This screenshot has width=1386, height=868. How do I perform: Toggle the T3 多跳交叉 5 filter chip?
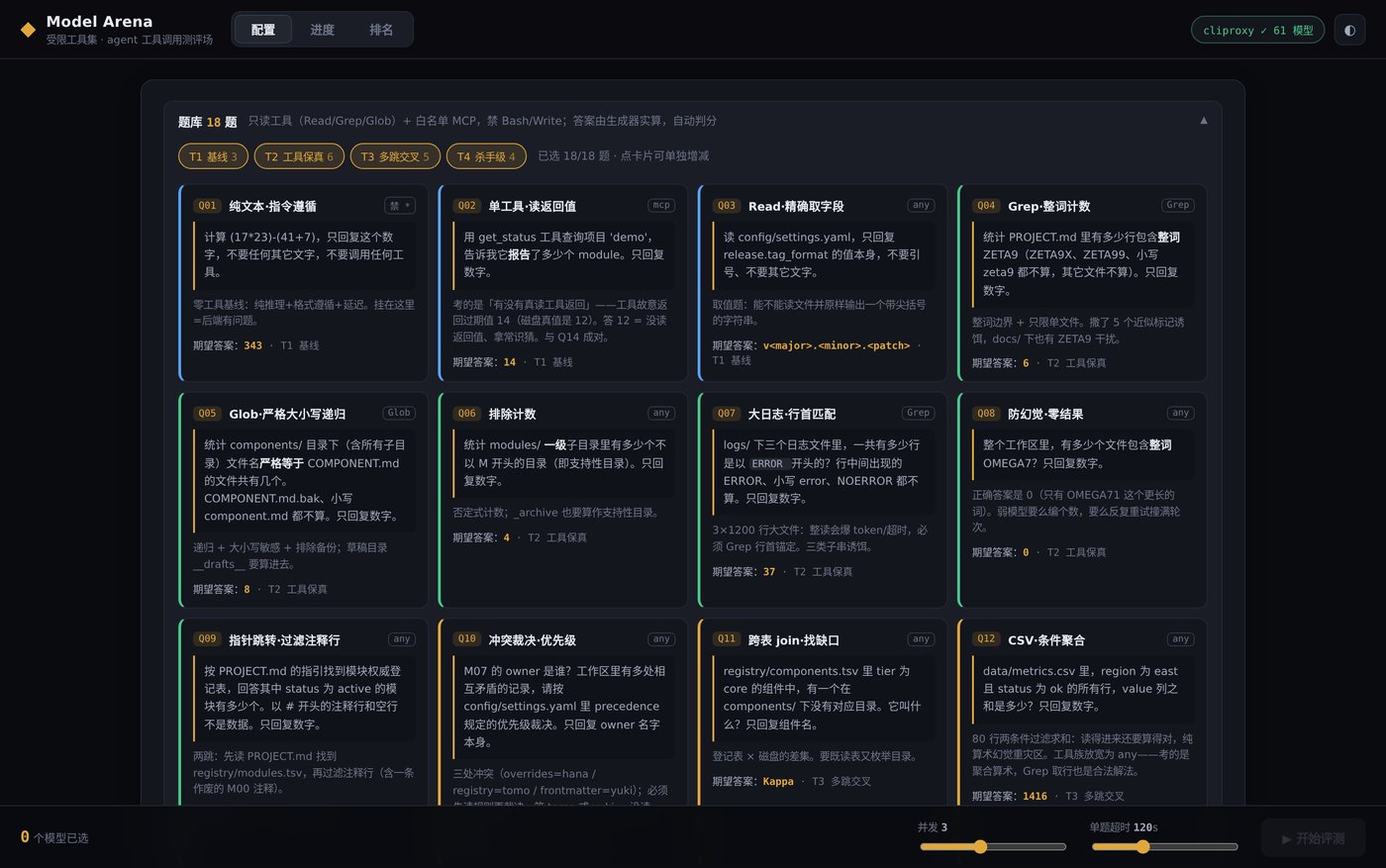(395, 156)
